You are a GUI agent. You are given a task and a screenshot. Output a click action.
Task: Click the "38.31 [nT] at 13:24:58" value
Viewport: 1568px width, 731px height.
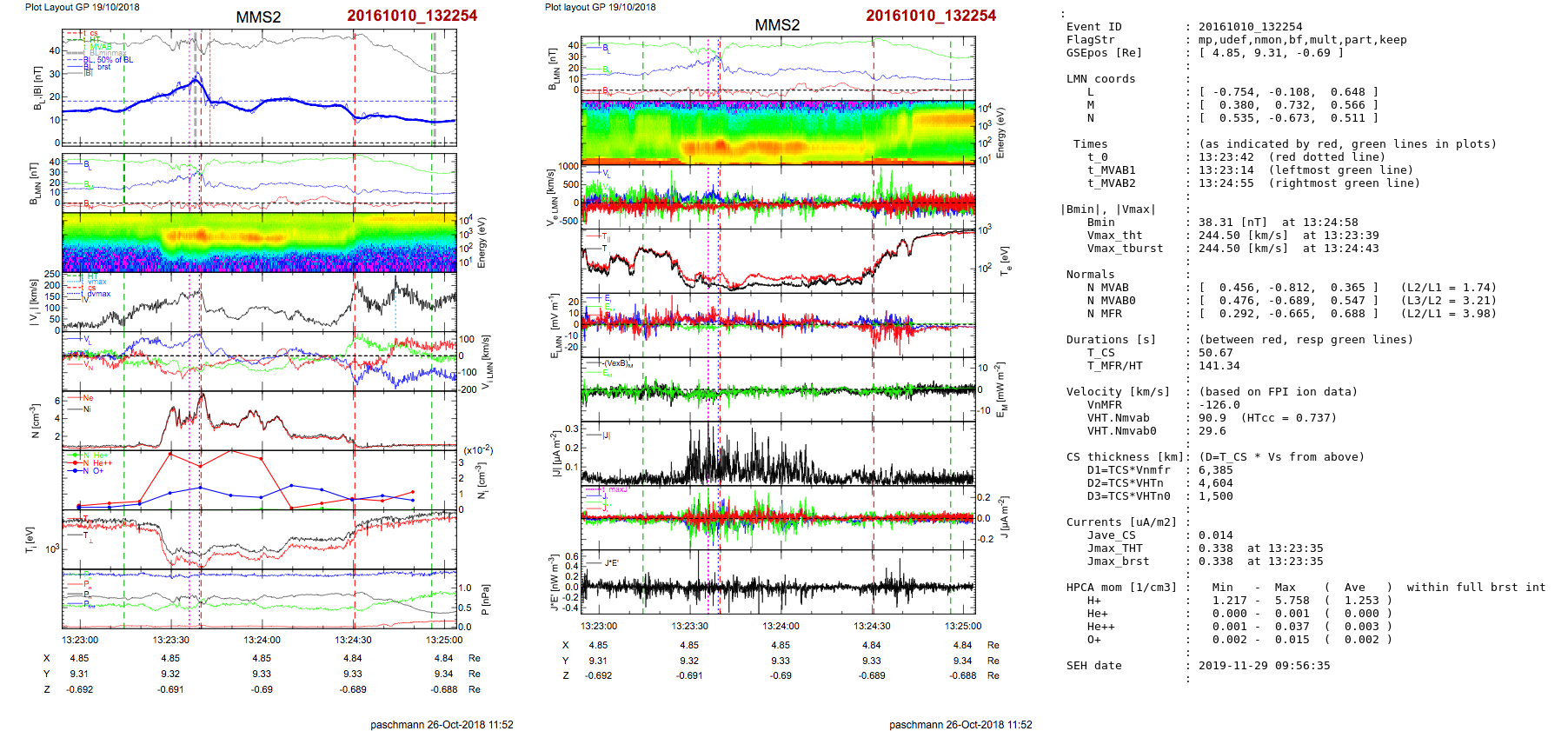tap(1278, 223)
